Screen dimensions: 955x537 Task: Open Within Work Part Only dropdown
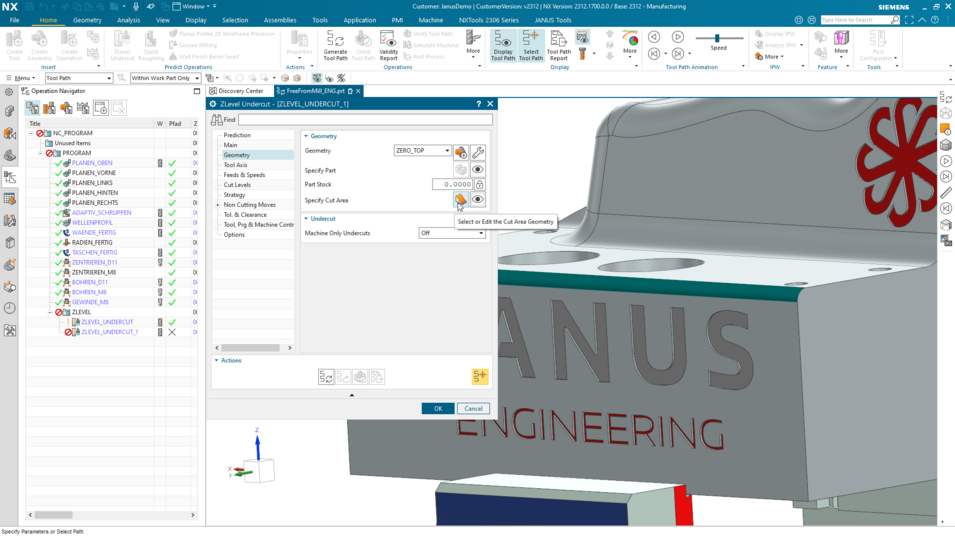point(165,78)
